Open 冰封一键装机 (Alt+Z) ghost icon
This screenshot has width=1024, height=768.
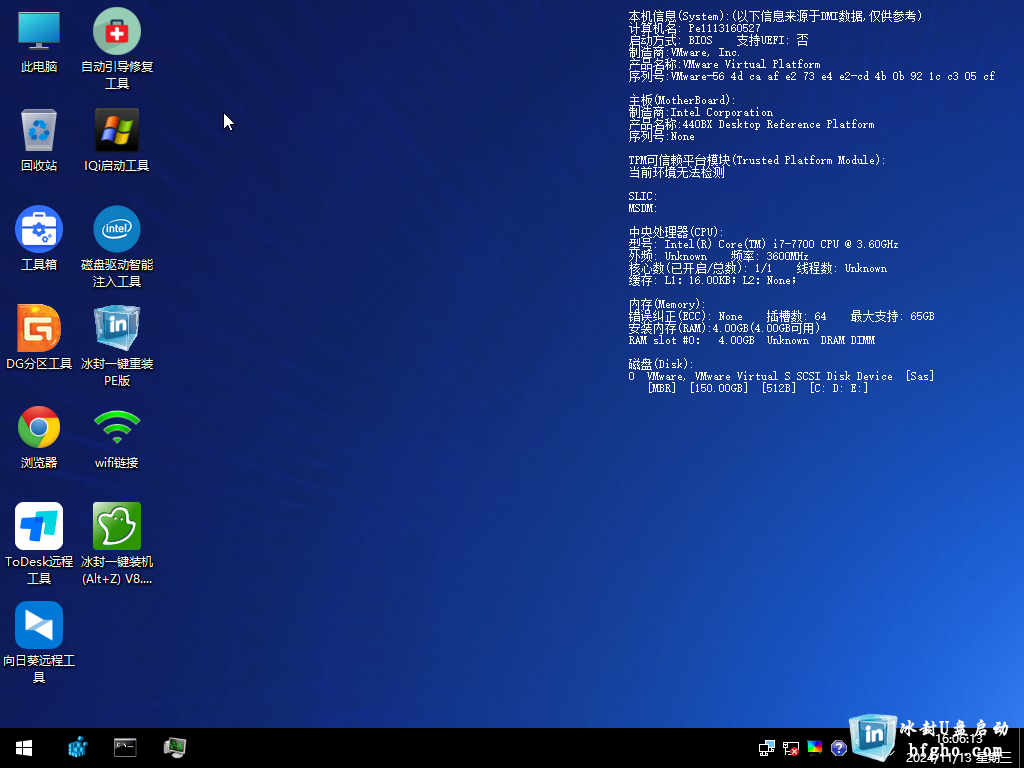tap(117, 545)
